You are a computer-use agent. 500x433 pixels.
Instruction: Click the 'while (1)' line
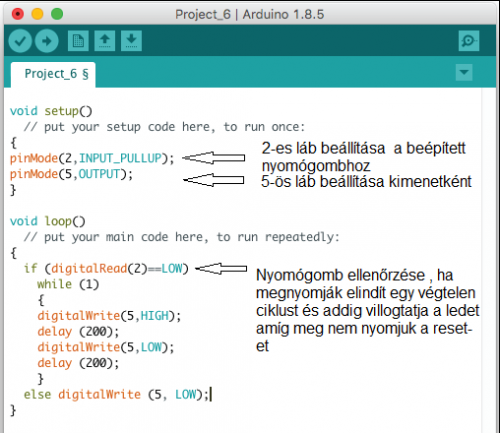68,284
